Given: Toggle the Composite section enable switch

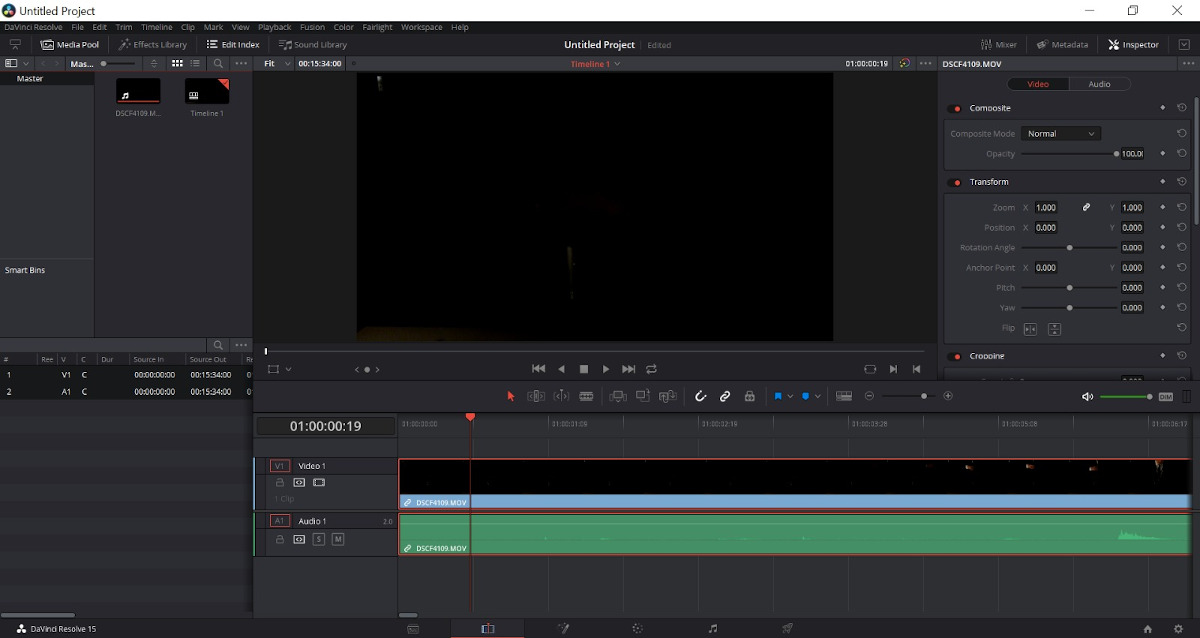Looking at the screenshot, I should click(954, 108).
